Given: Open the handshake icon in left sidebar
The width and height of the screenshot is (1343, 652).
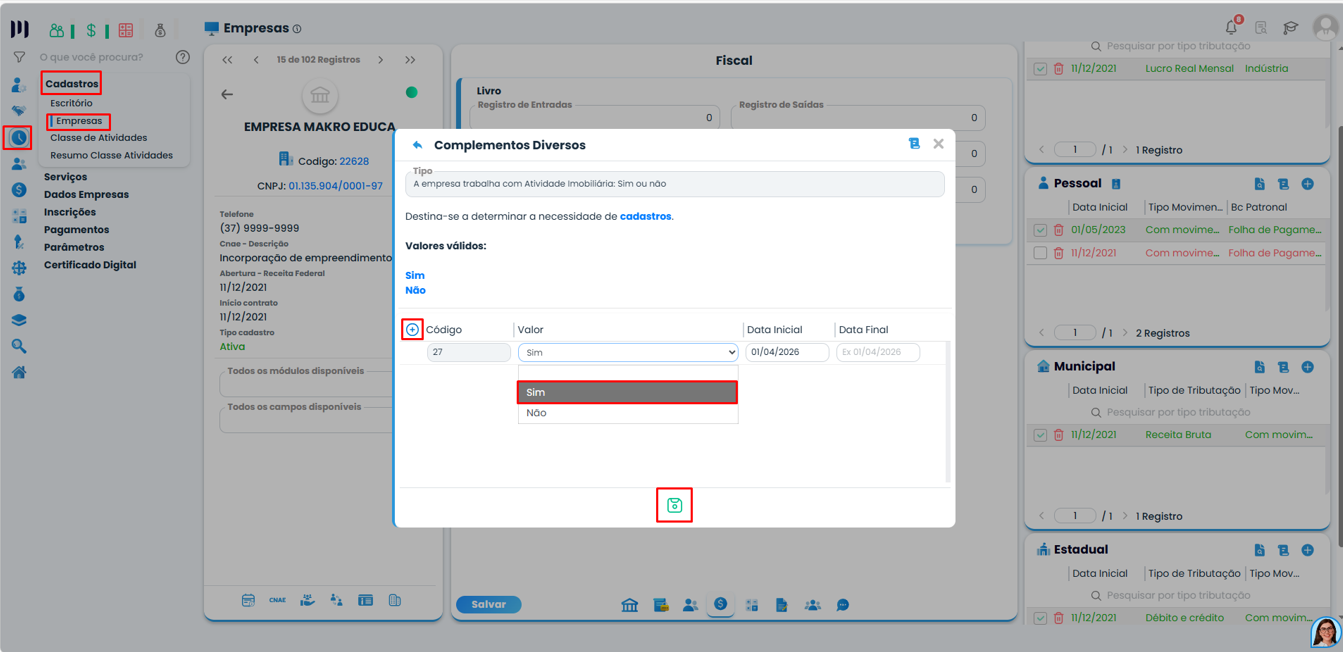Looking at the screenshot, I should pyautogui.click(x=19, y=111).
